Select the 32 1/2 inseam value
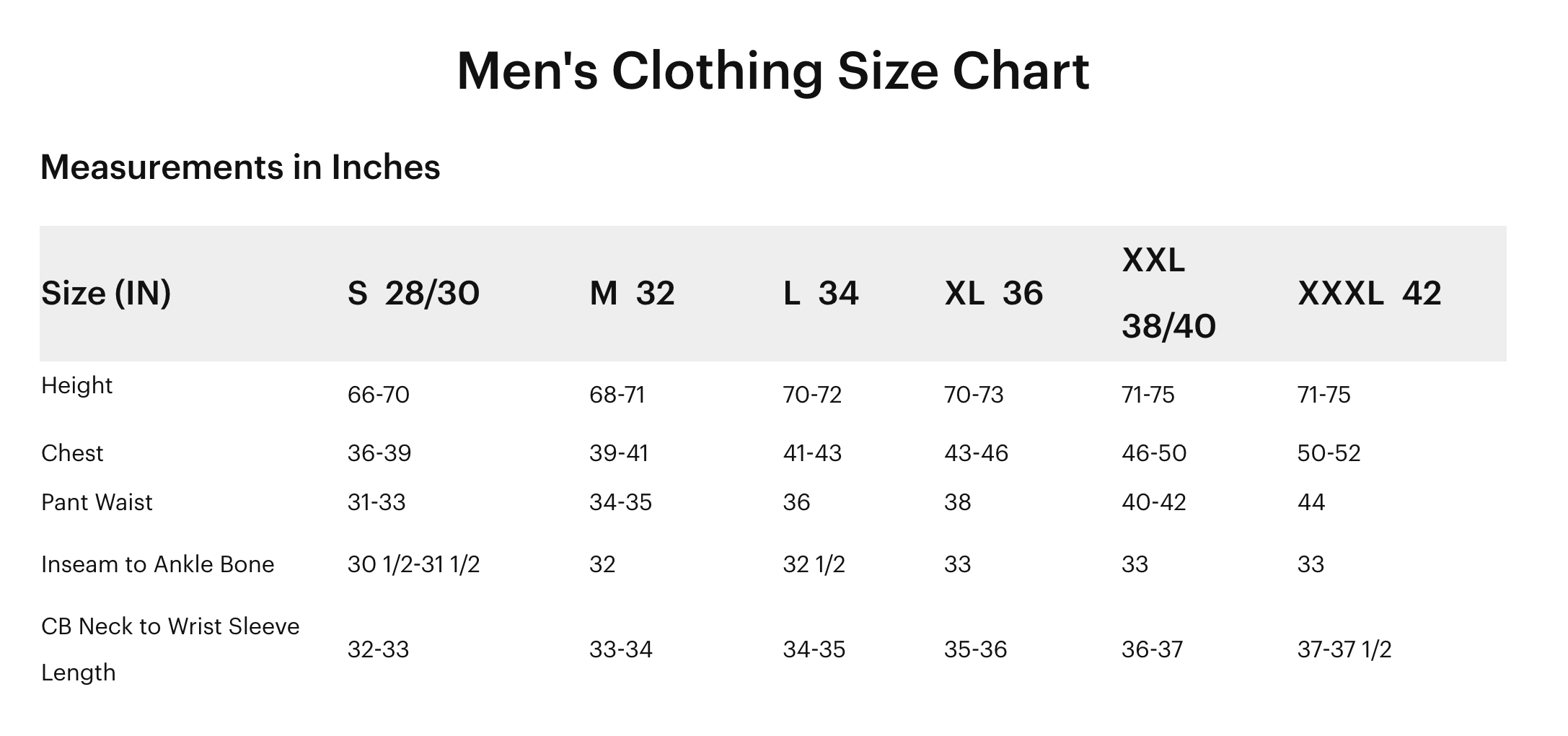The image size is (1568, 736). pyautogui.click(x=814, y=564)
